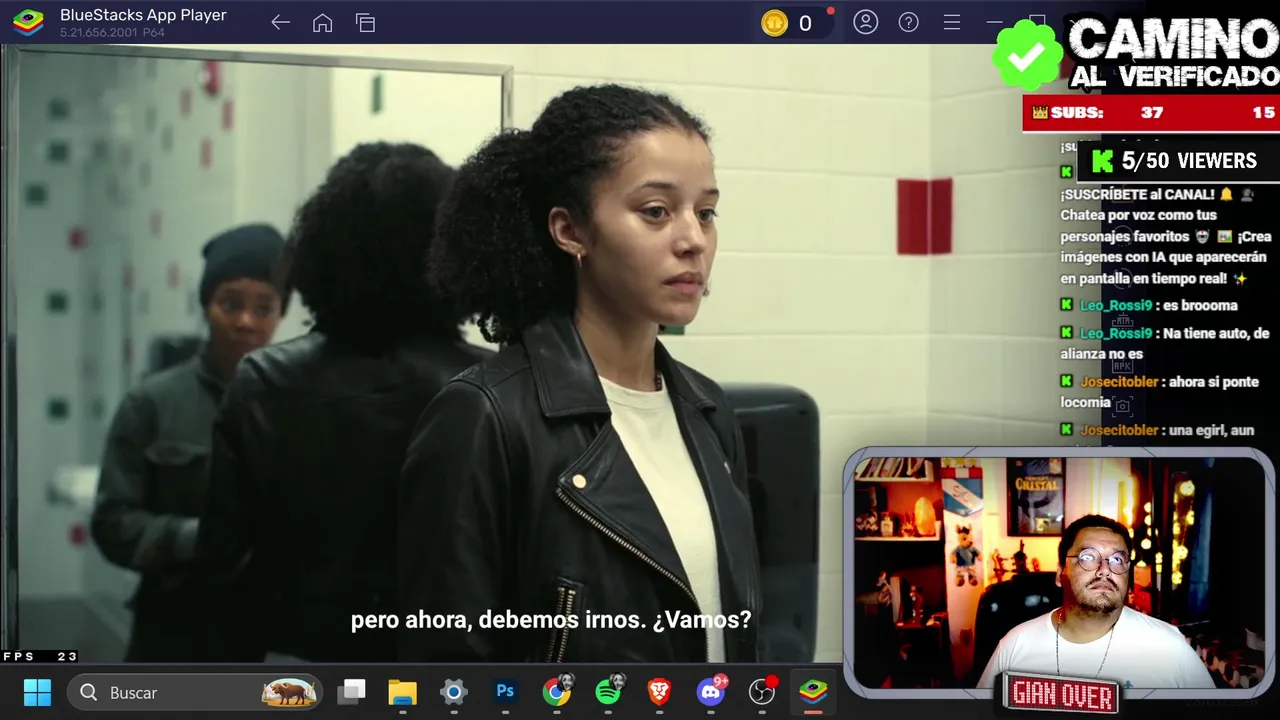Go to the BlueStacks home screen
Viewport: 1280px width, 720px height.
[x=322, y=22]
